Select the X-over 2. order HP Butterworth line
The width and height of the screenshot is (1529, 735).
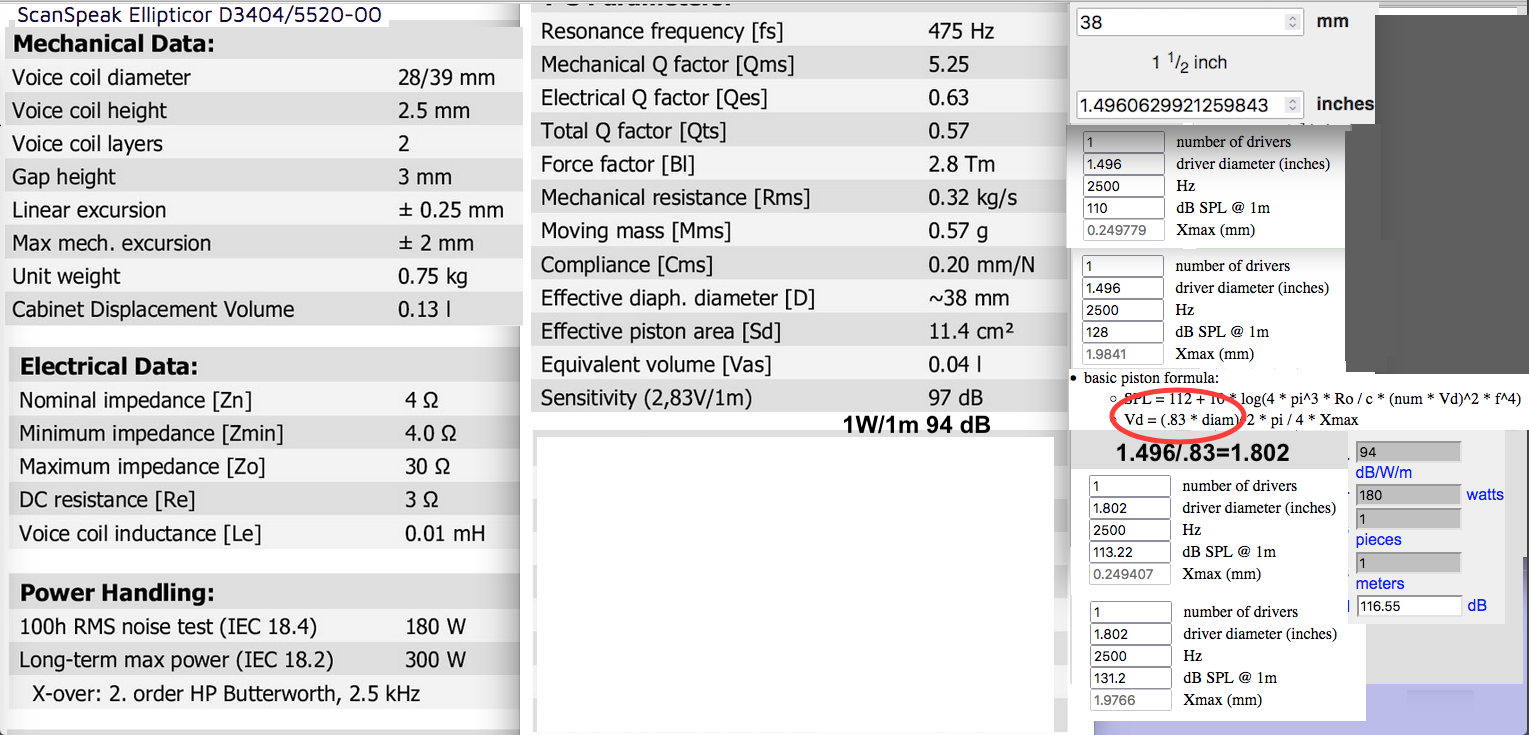coord(226,693)
